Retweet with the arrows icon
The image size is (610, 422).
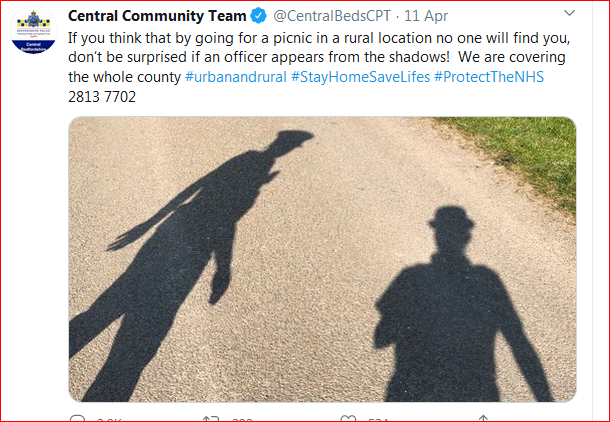pos(211,418)
